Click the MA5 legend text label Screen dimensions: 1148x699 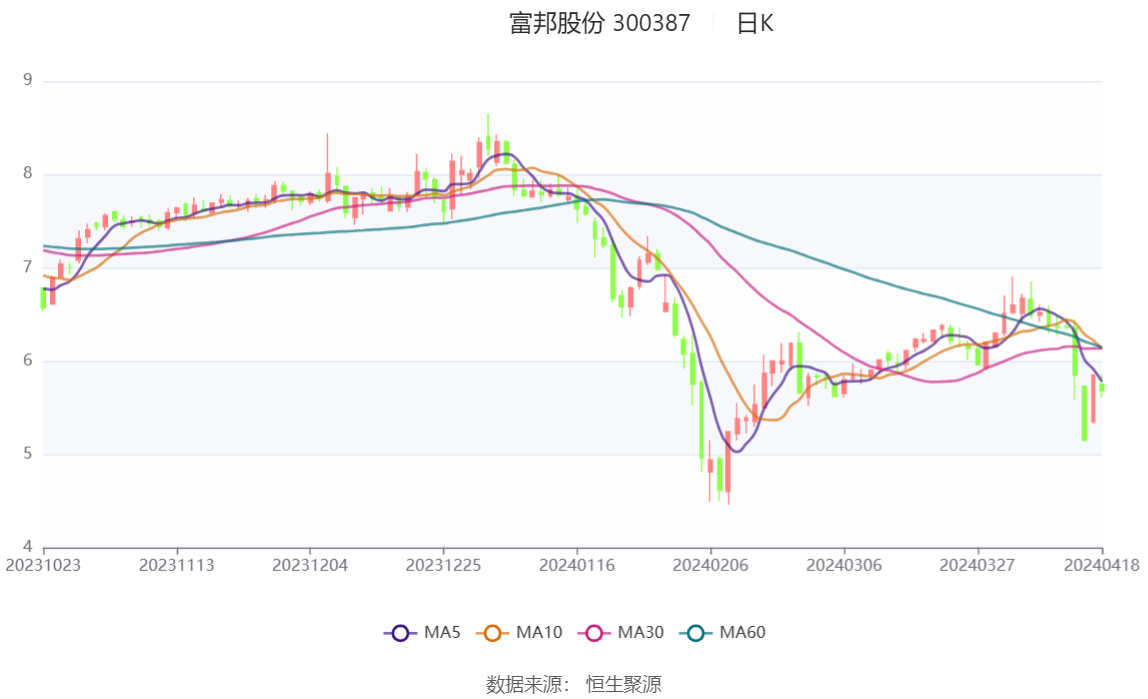click(442, 632)
